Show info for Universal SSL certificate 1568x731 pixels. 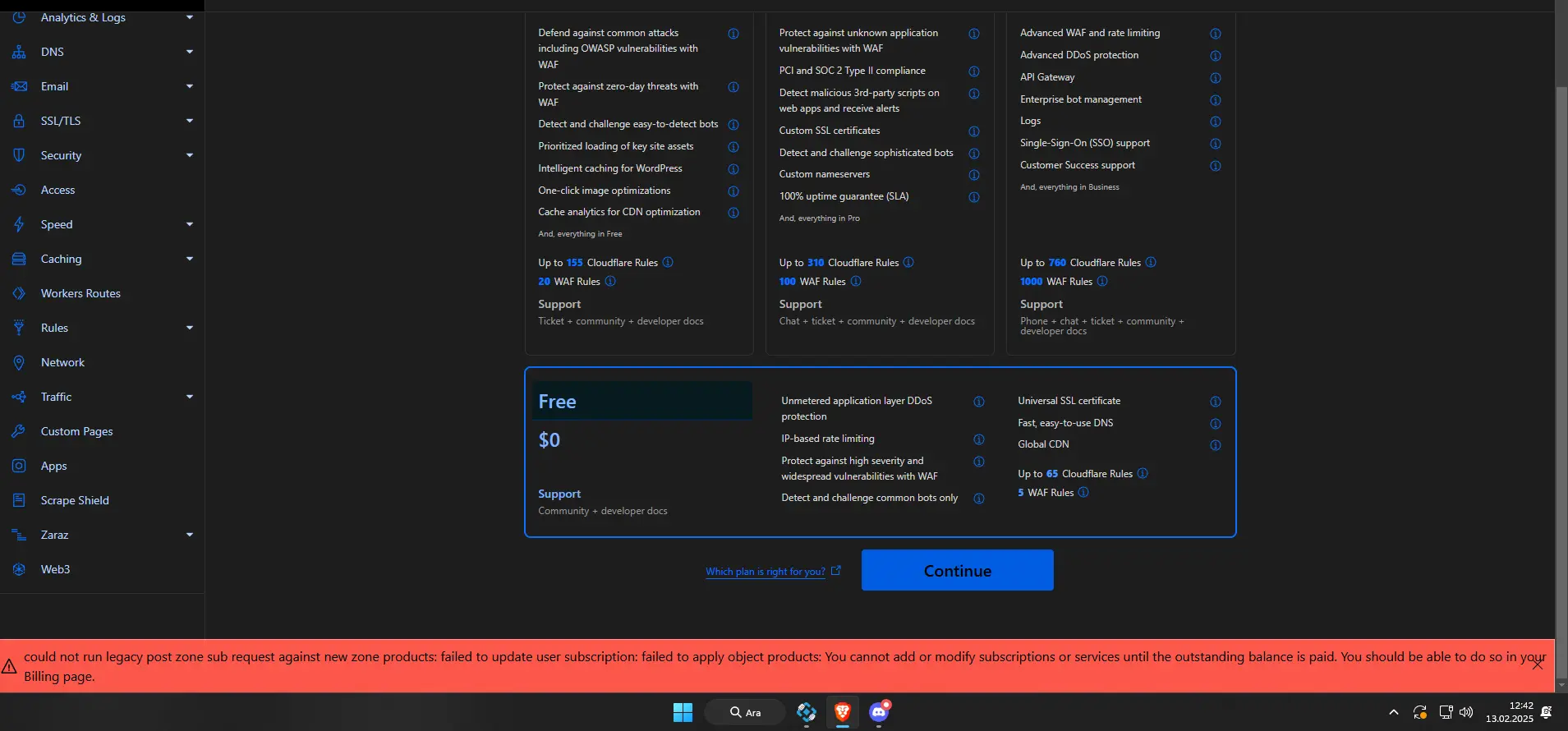[x=1216, y=402]
